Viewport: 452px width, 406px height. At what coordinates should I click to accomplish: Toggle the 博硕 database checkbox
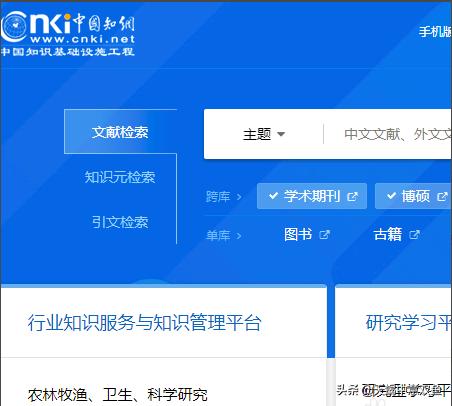[x=391, y=196]
